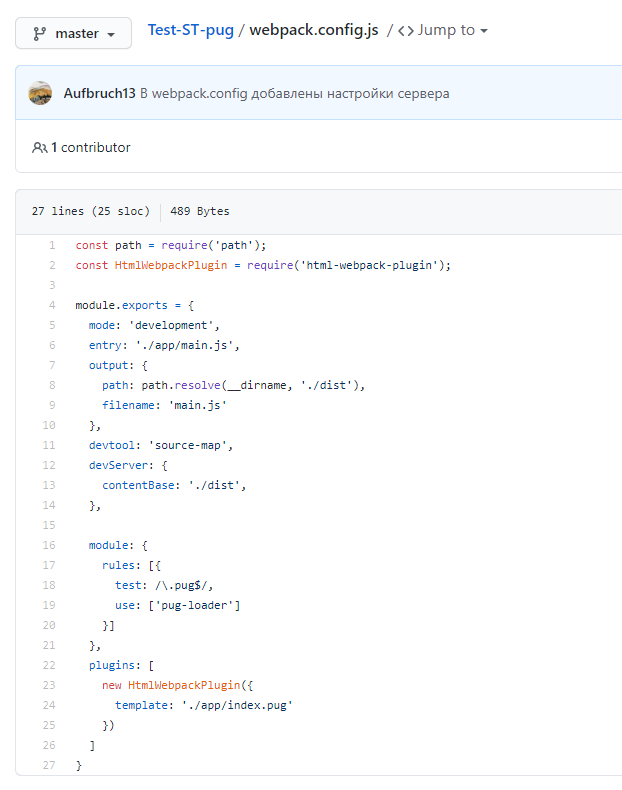Click line number 16 at module
This screenshot has width=622, height=790.
pos(49,545)
